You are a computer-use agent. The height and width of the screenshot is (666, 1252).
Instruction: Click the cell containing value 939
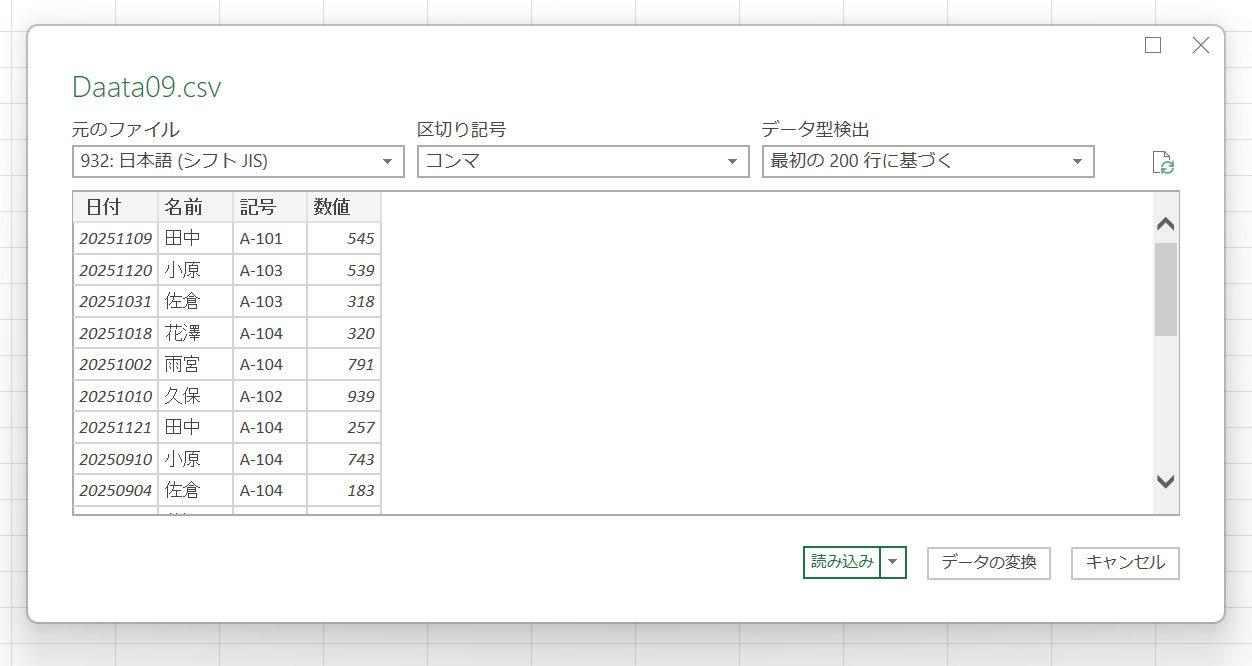(x=343, y=397)
